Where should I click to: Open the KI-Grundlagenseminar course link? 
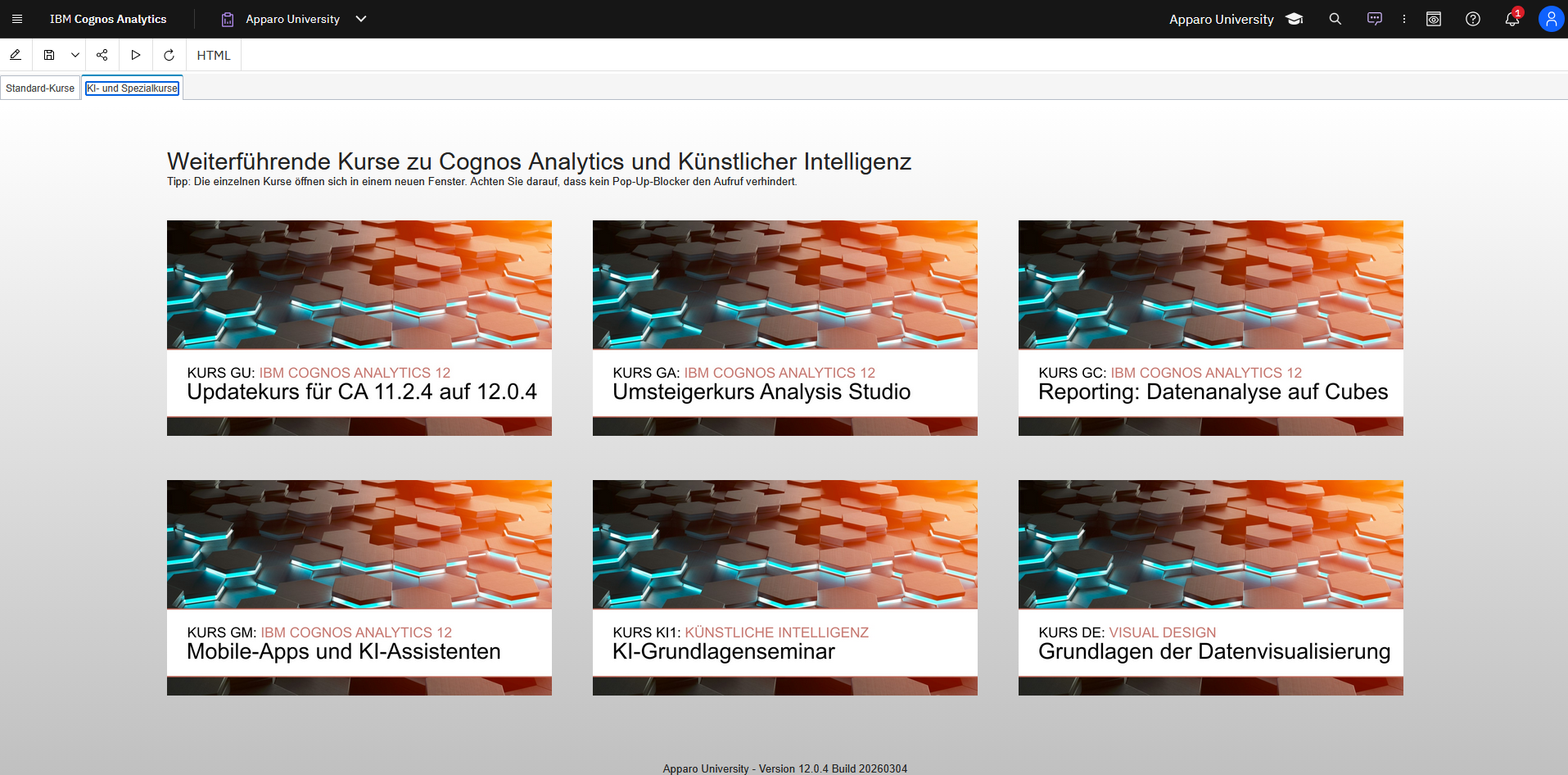click(x=724, y=651)
